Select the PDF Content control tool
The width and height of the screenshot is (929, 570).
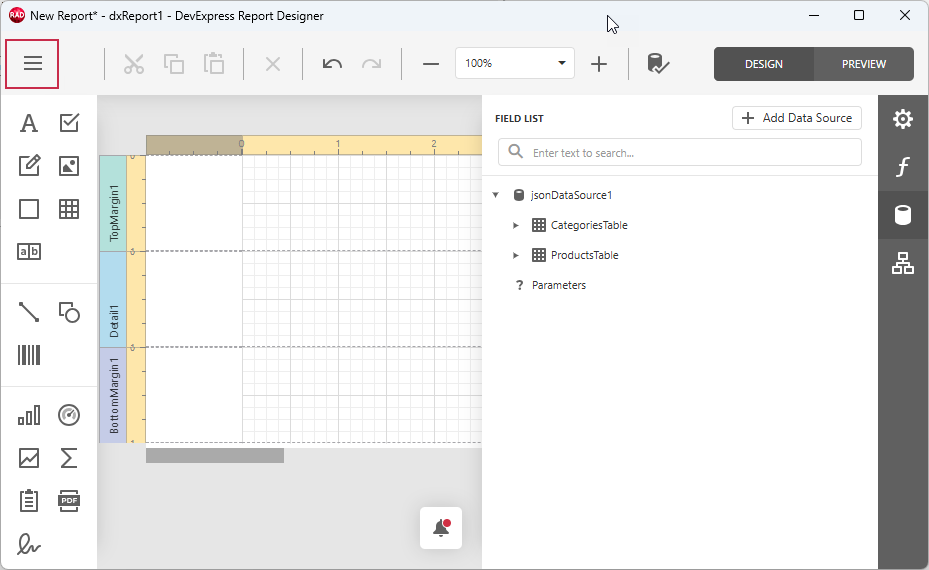pos(69,501)
